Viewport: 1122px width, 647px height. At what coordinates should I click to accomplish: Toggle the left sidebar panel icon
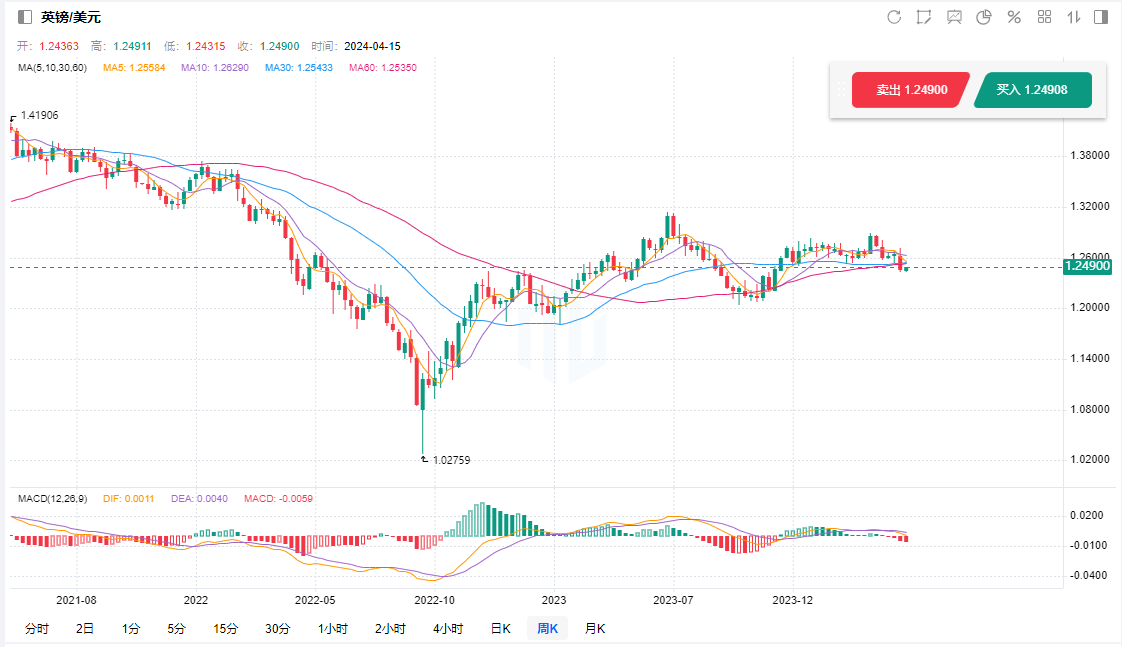[x=25, y=17]
